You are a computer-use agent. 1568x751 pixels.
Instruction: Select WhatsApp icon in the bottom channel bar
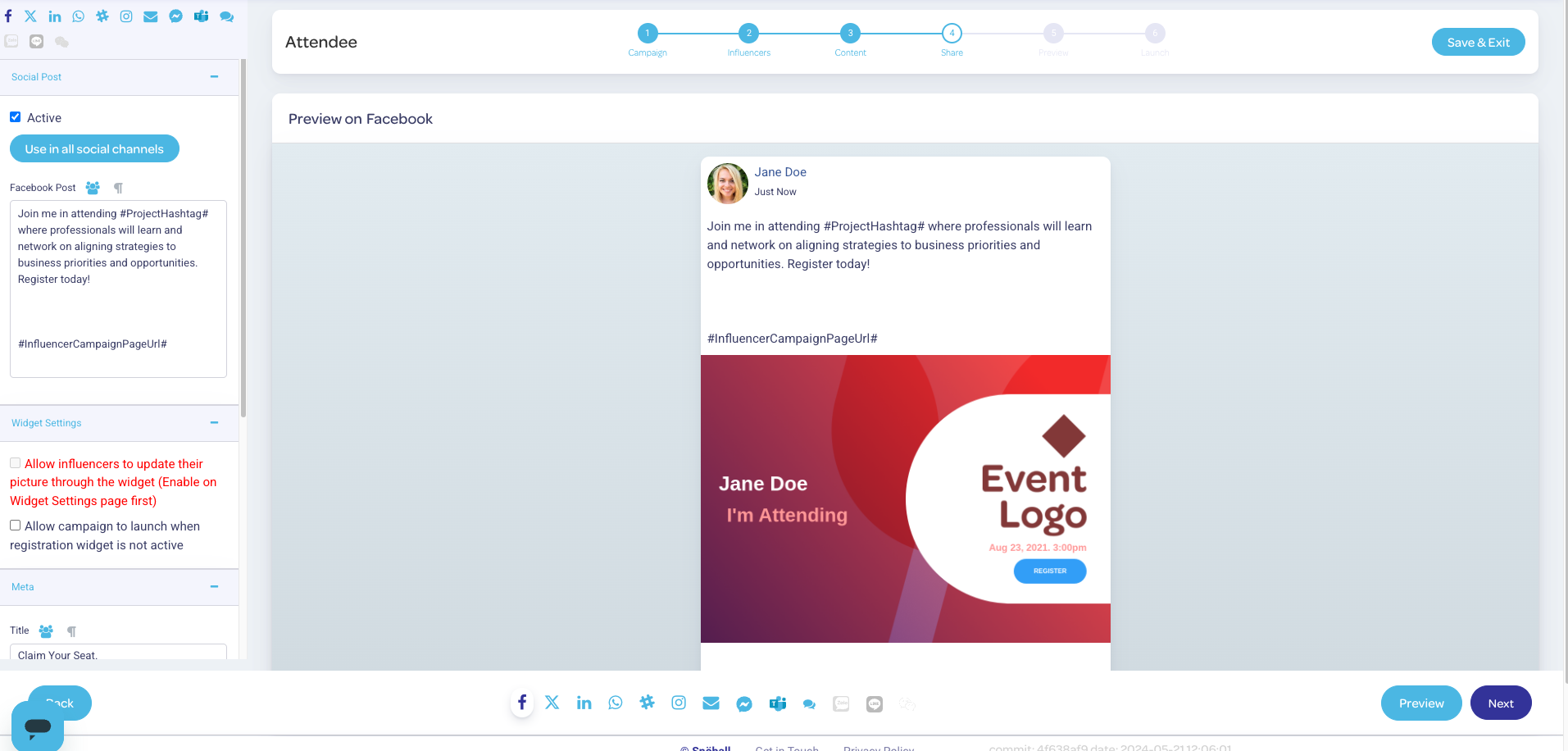click(616, 703)
